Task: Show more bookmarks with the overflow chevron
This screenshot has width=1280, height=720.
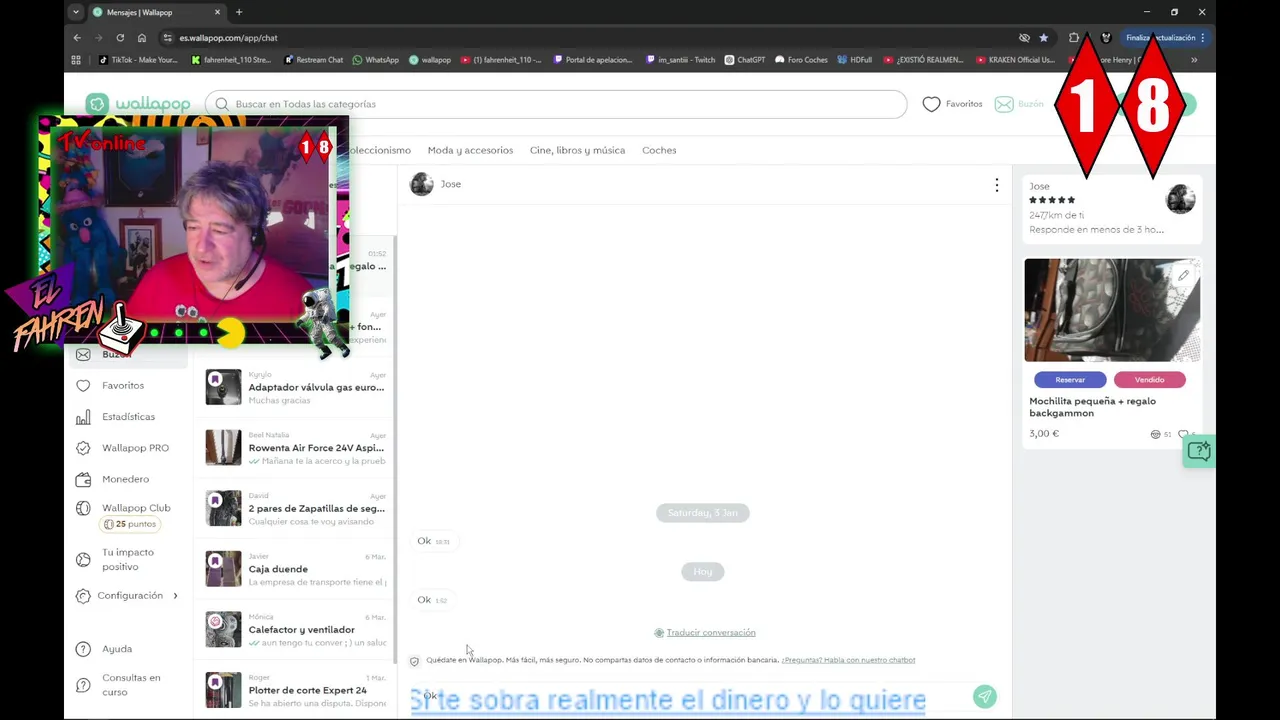Action: click(1194, 60)
